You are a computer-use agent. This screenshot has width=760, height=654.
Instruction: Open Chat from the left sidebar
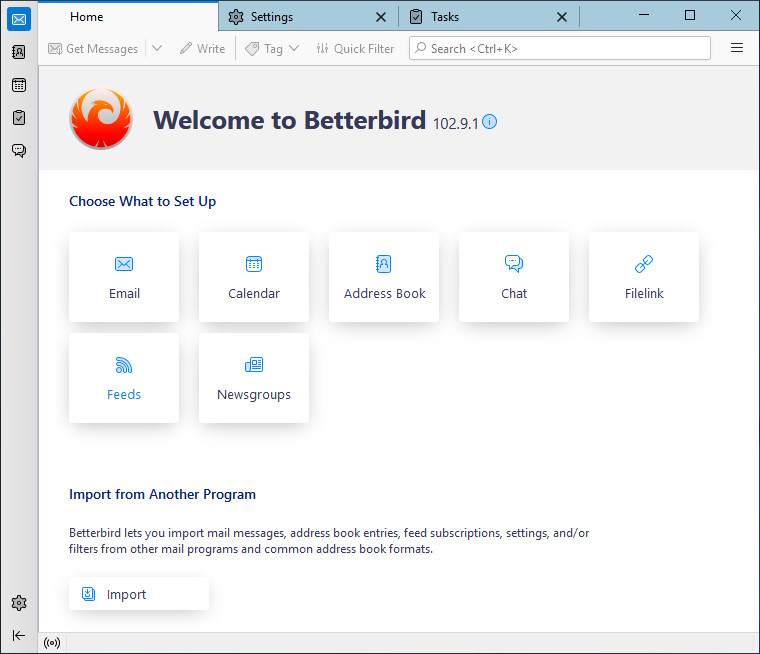click(19, 151)
